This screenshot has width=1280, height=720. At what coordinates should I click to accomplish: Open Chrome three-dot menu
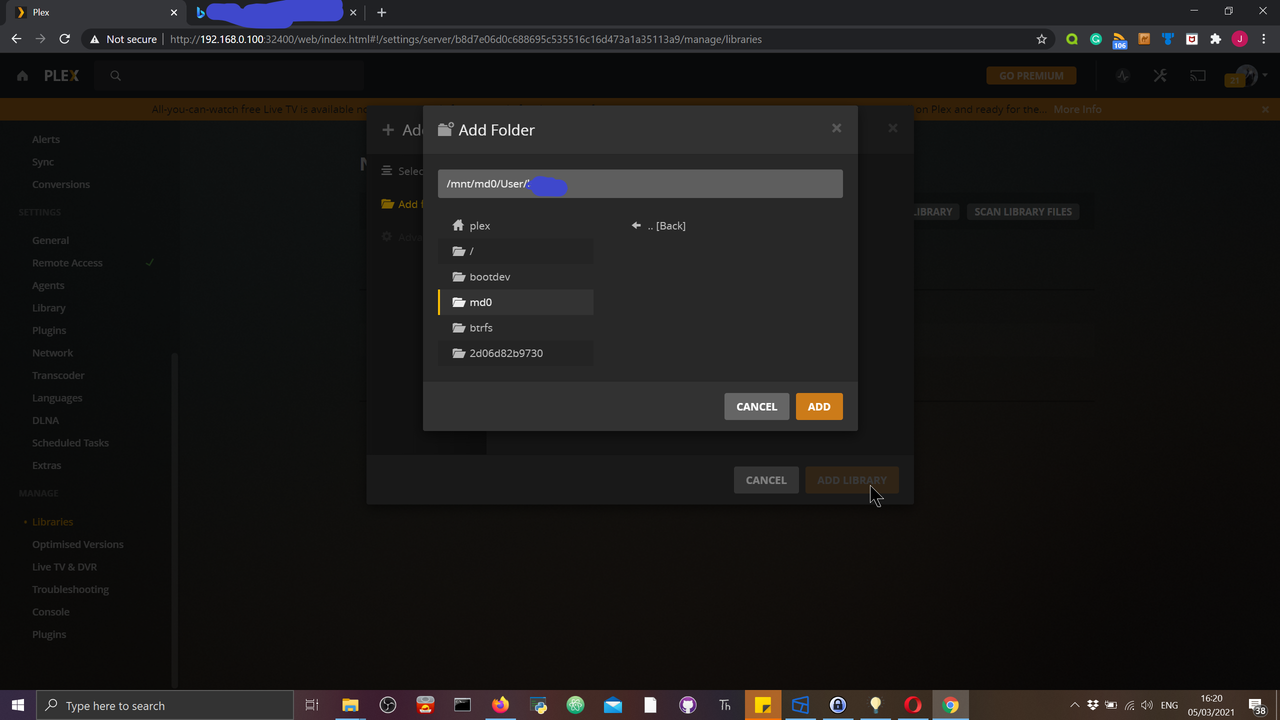1263,39
